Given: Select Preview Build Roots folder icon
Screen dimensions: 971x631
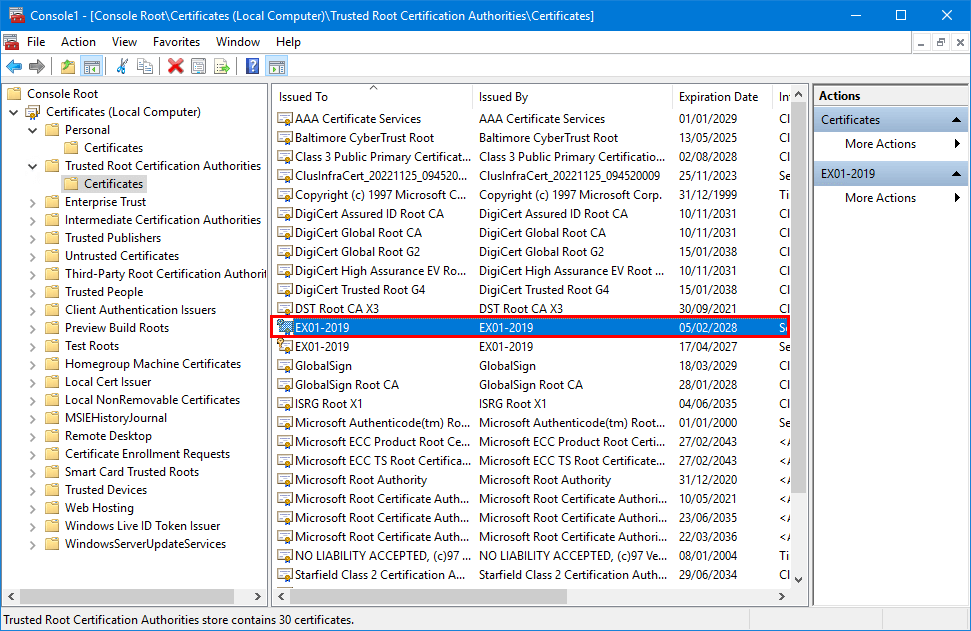Looking at the screenshot, I should coord(53,328).
